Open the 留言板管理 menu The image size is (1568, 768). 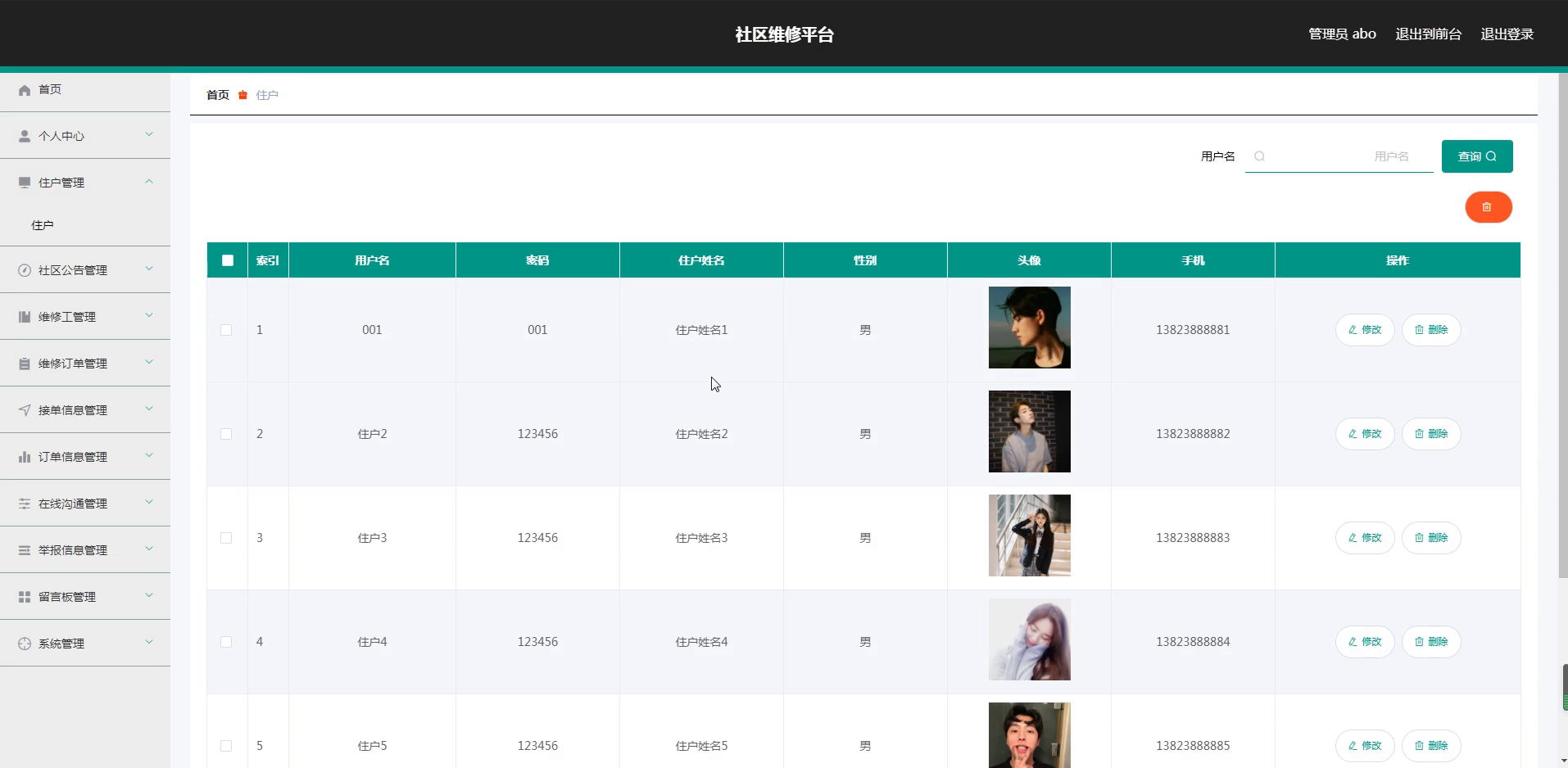pyautogui.click(x=85, y=597)
